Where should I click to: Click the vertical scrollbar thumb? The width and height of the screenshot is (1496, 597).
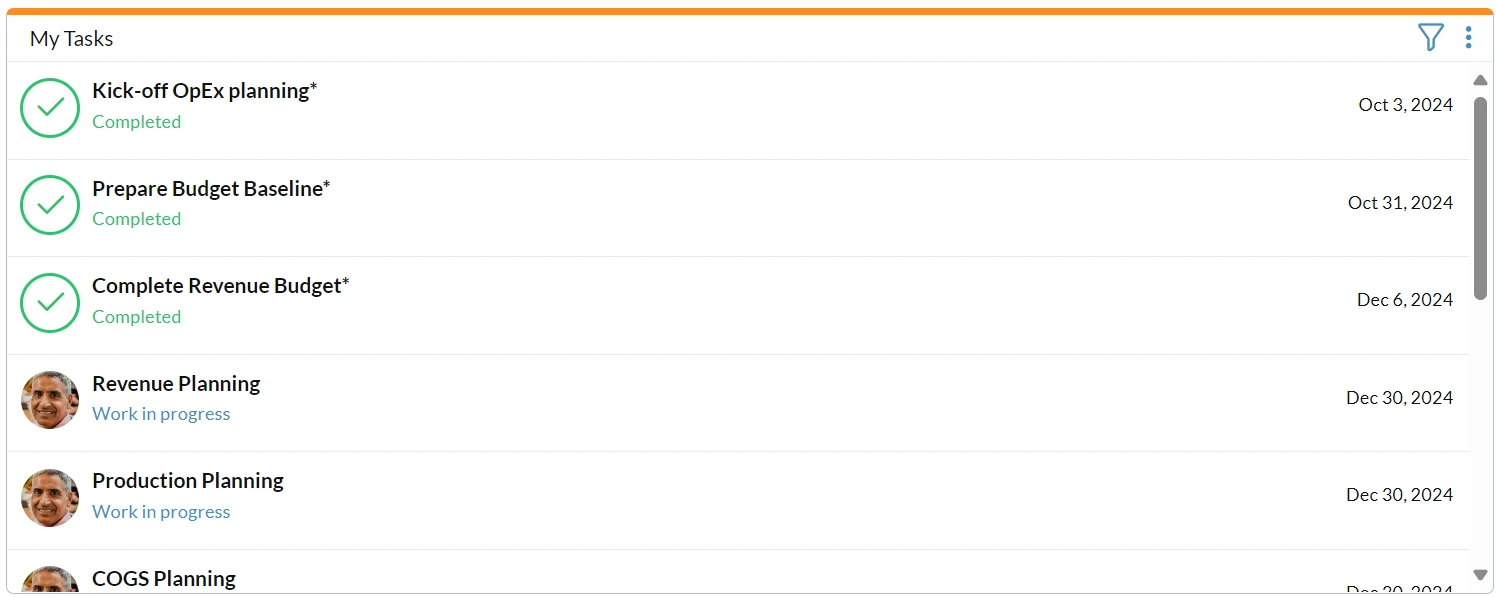tap(1481, 198)
